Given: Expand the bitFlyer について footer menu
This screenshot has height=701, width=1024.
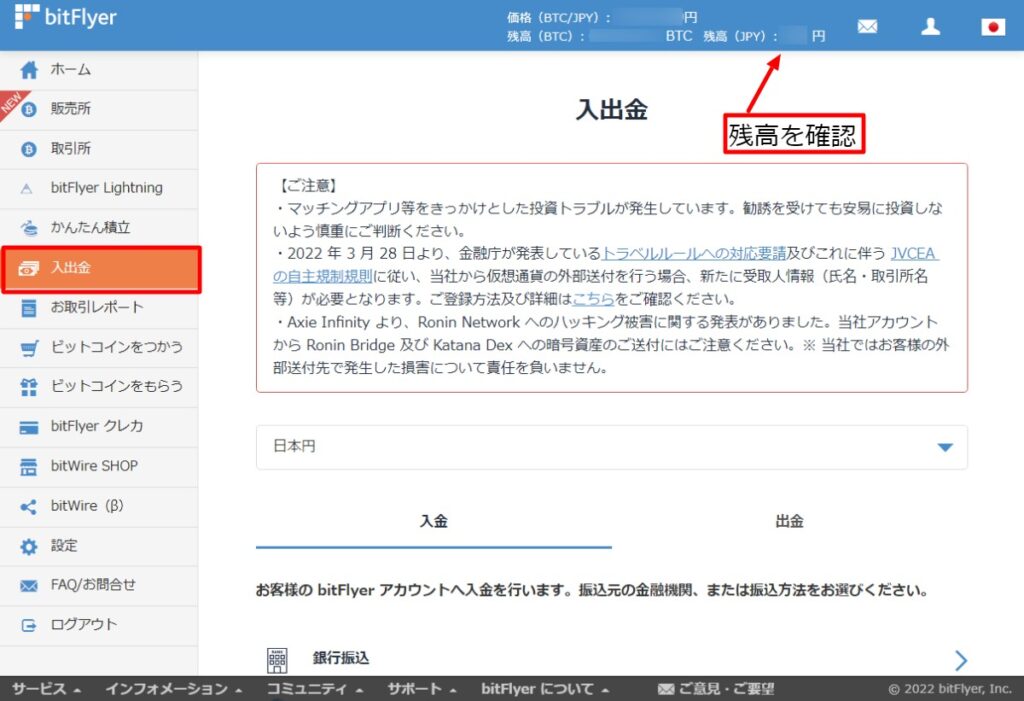Looking at the screenshot, I should pyautogui.click(x=545, y=689).
